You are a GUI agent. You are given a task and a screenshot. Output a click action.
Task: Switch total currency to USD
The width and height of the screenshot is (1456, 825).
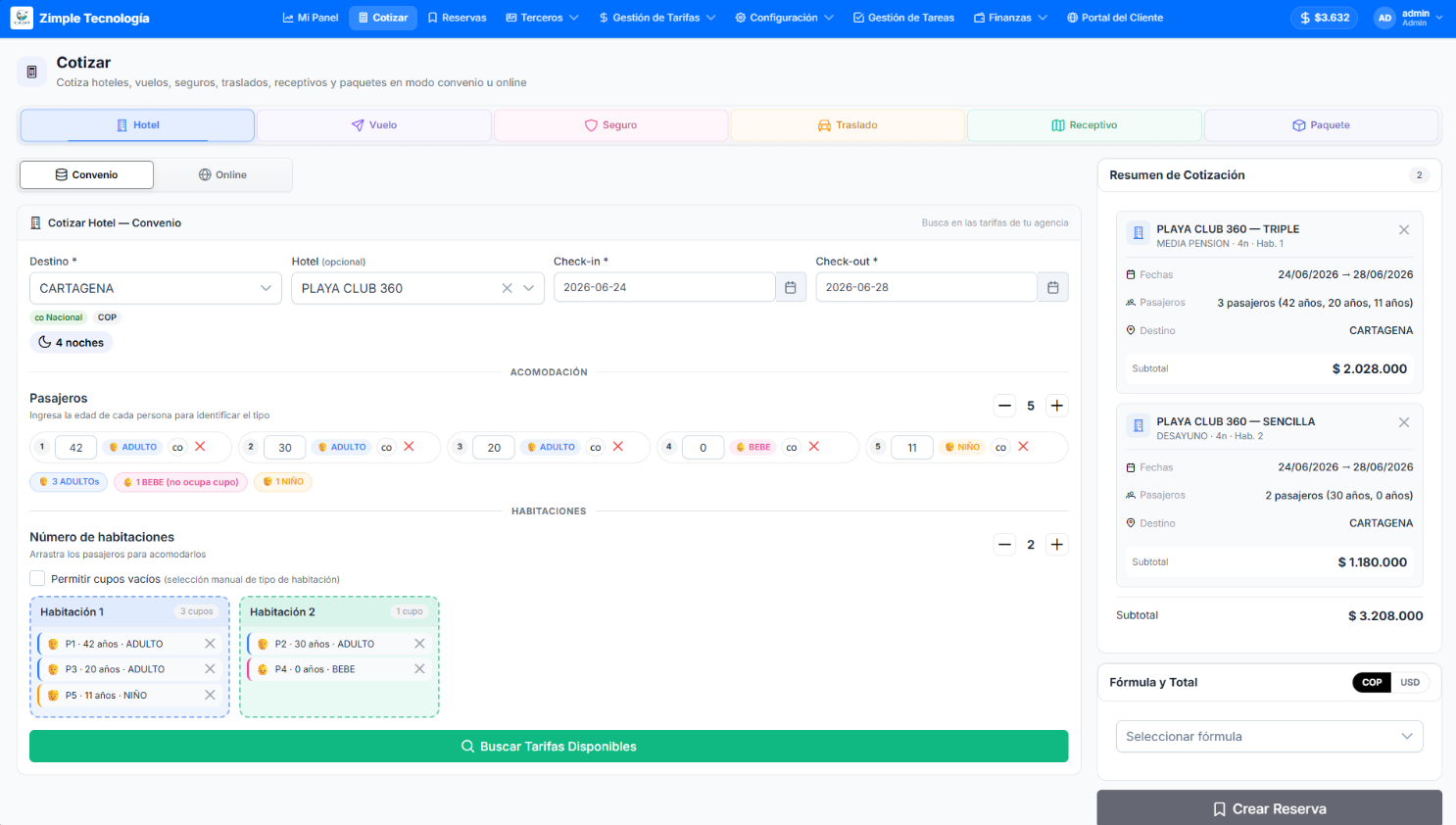[x=1410, y=683]
